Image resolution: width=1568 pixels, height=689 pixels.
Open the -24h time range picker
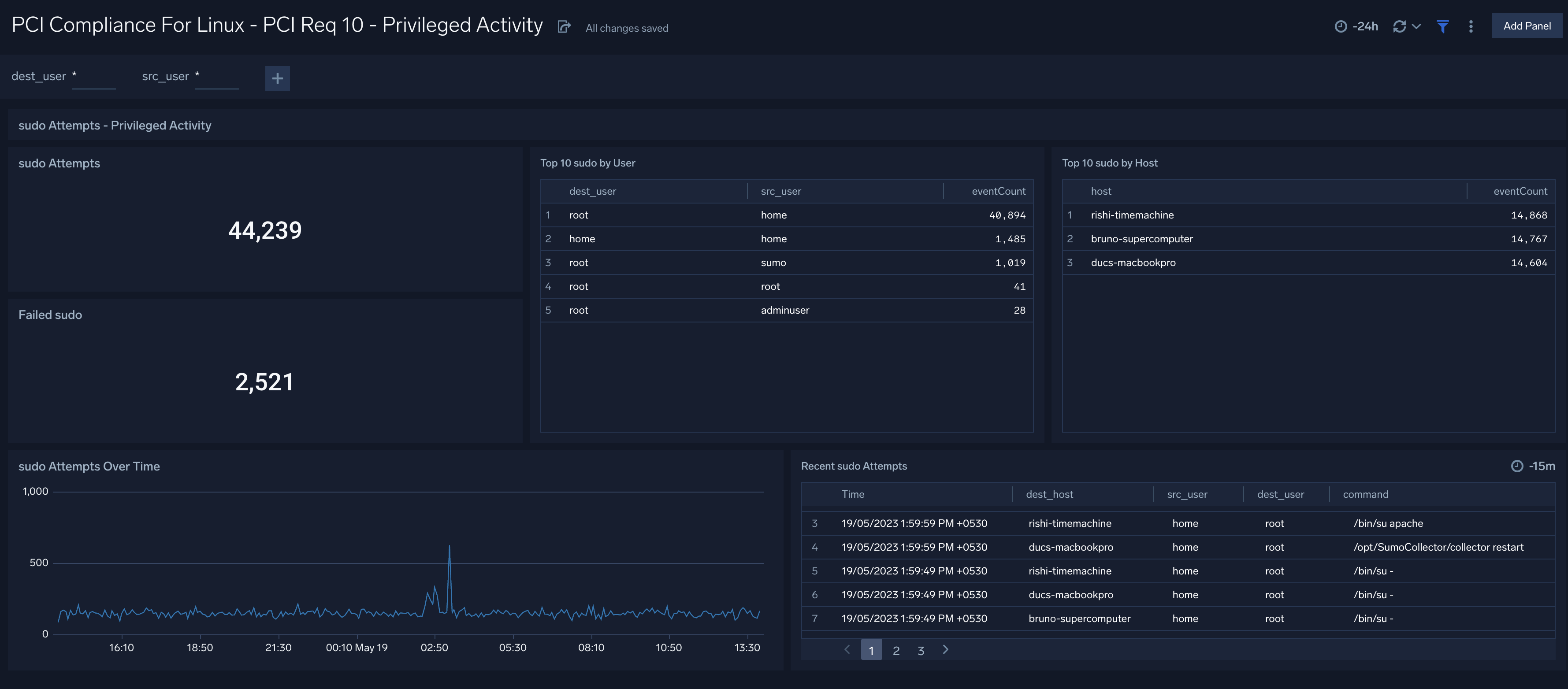pyautogui.click(x=1356, y=26)
